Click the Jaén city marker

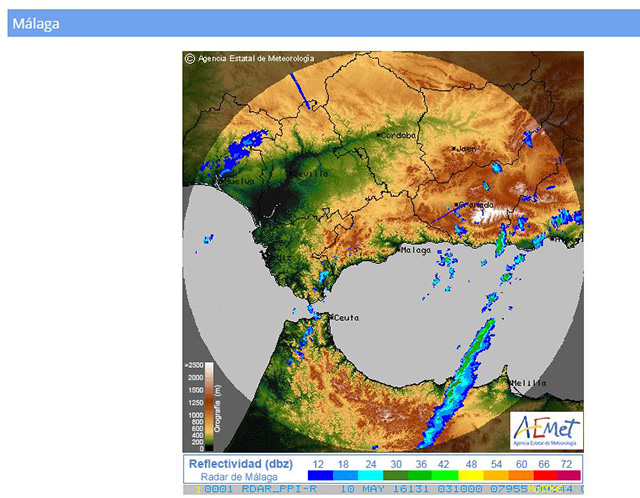point(453,149)
